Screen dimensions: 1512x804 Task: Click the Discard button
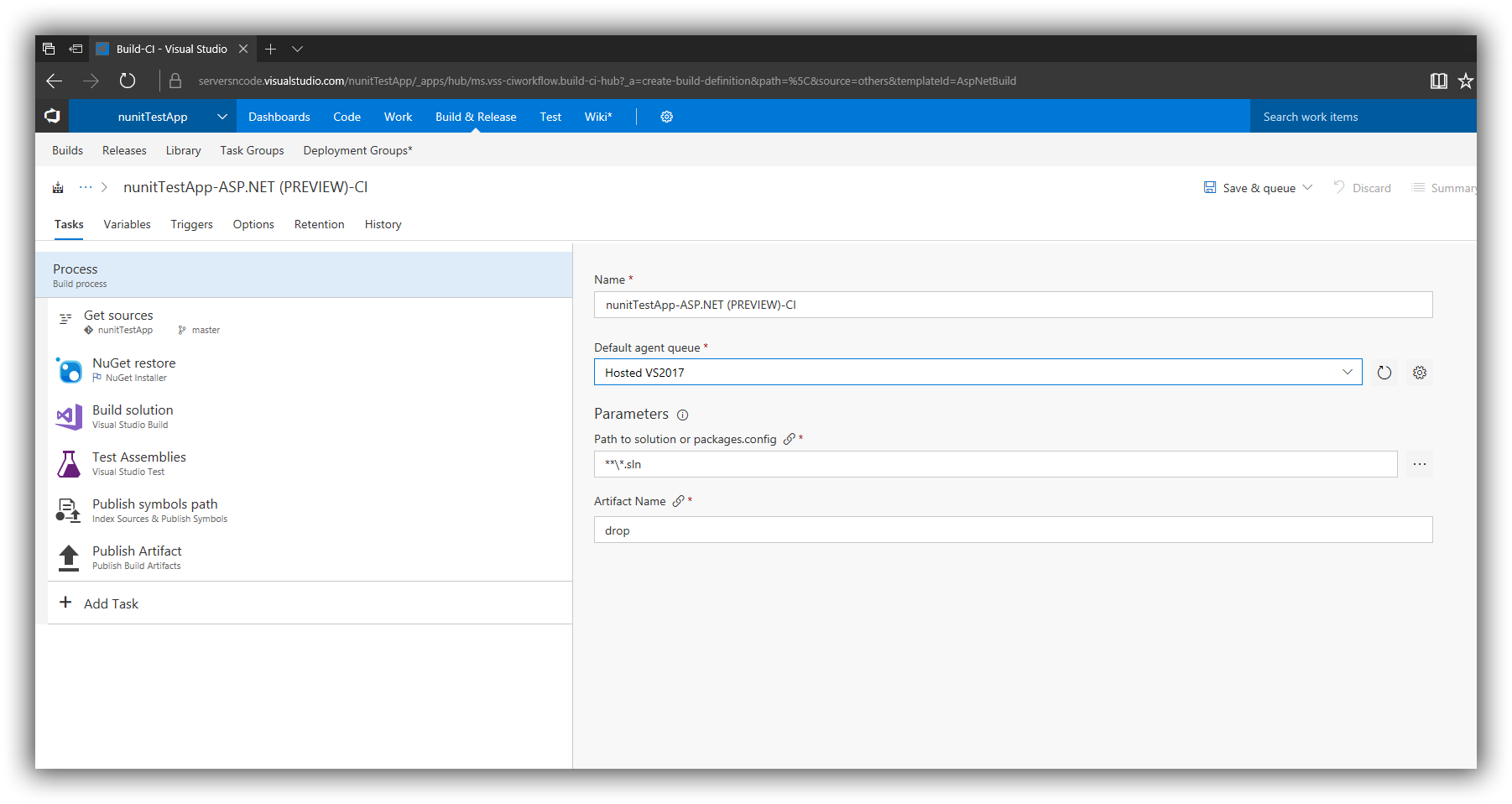(x=1362, y=188)
